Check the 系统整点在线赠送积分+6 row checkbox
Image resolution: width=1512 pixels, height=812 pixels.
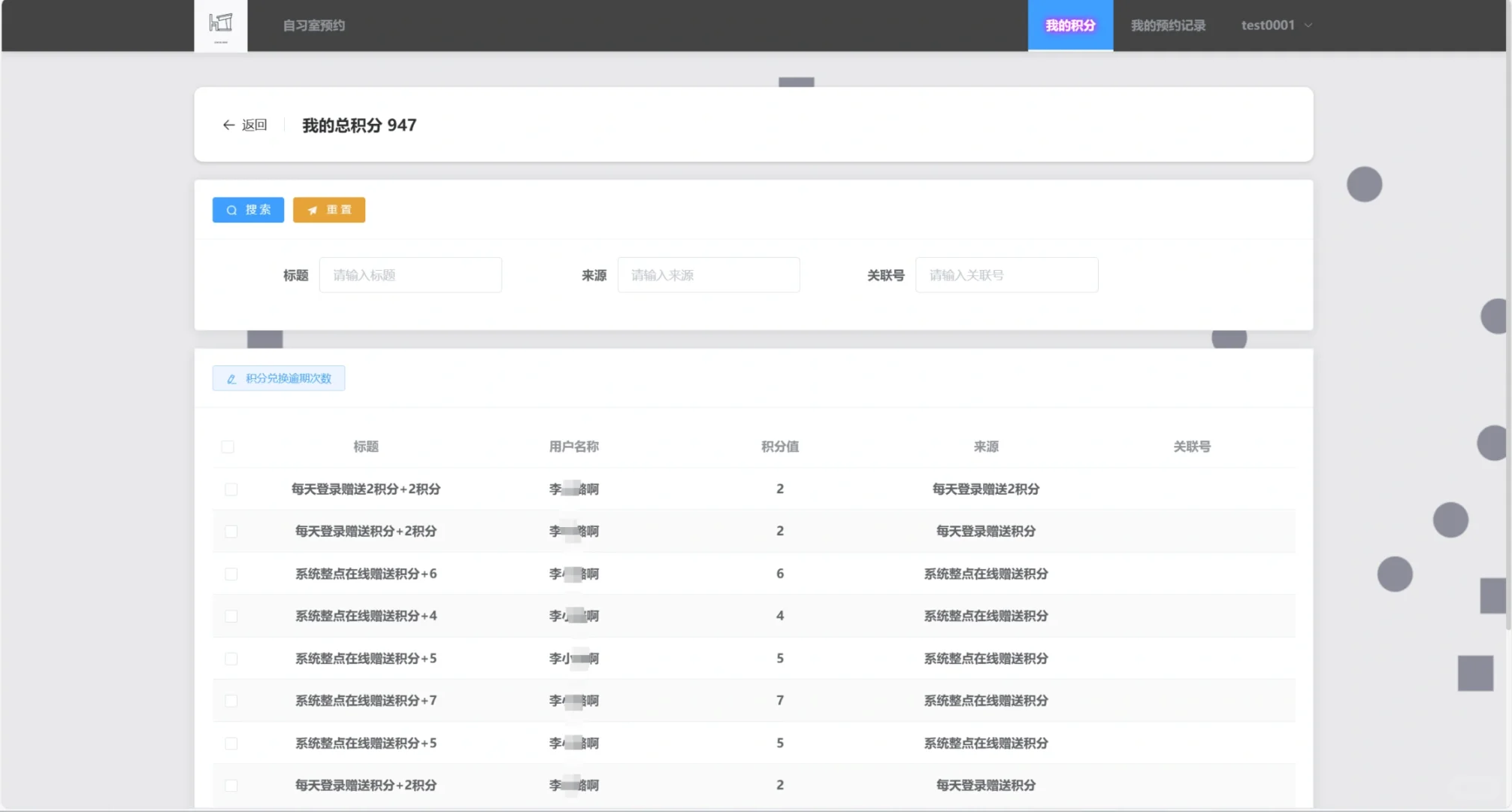[x=231, y=574]
